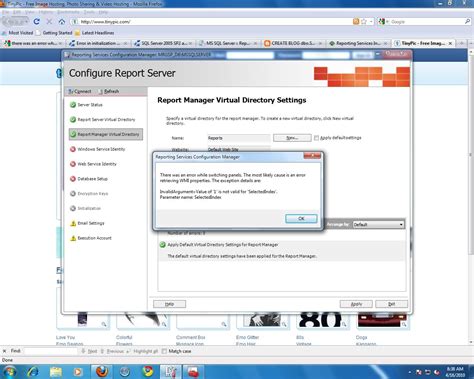Tick the Apply default settings checkbox
Image resolution: width=474 pixels, height=379 pixels.
coord(316,138)
